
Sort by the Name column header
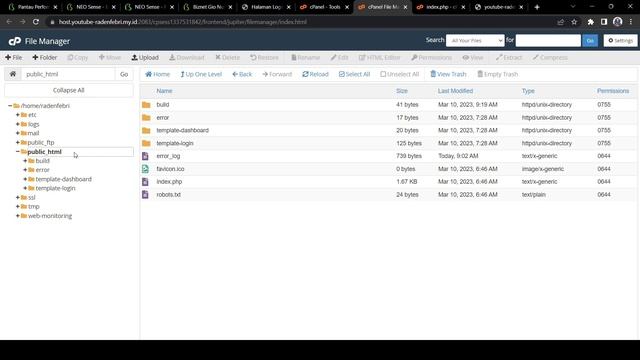(x=164, y=91)
